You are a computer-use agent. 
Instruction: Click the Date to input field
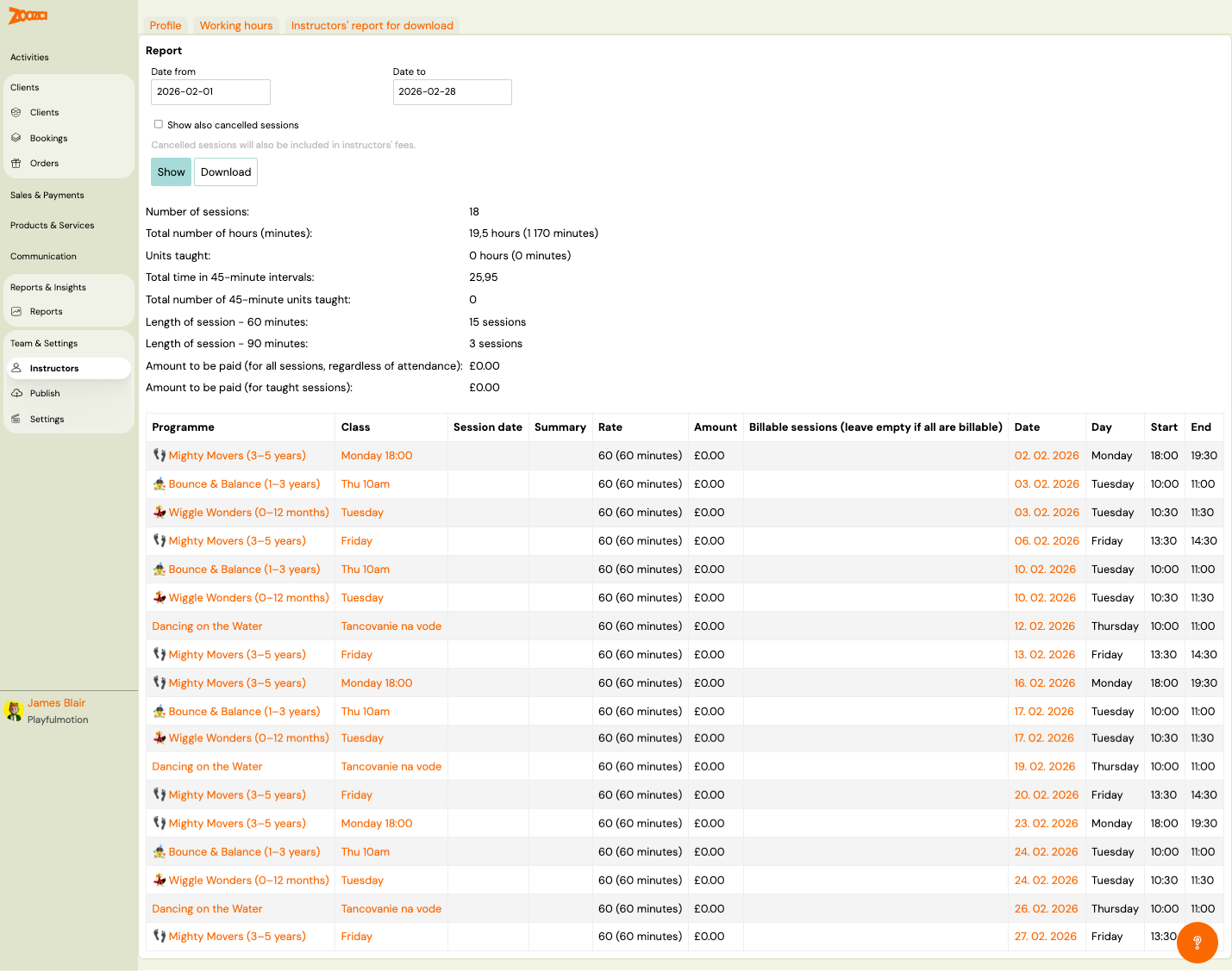[x=452, y=92]
